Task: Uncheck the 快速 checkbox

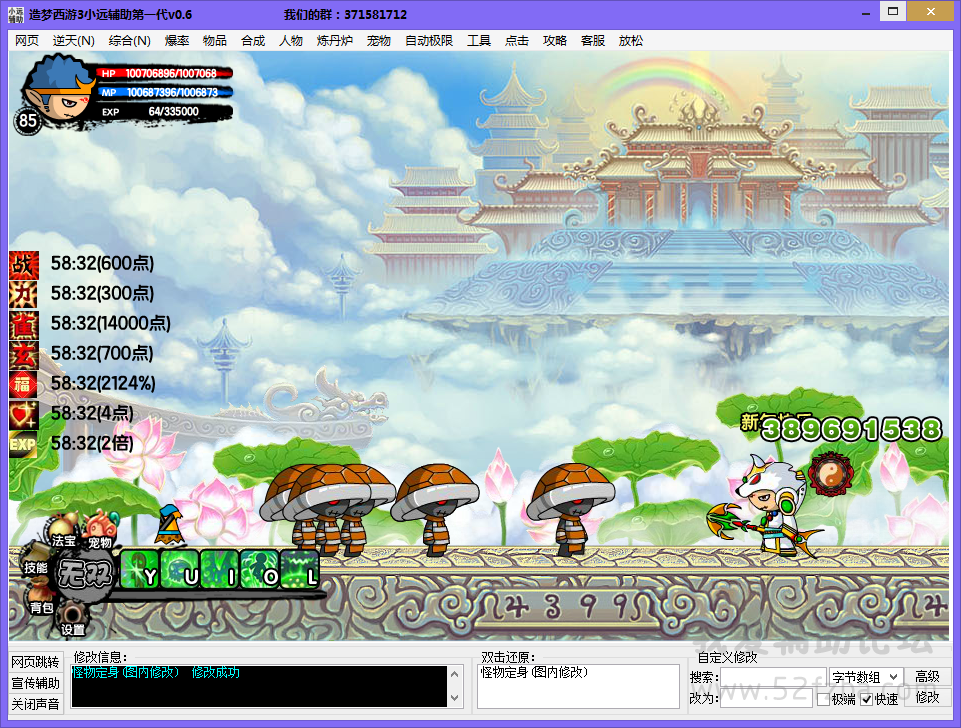Action: 867,699
